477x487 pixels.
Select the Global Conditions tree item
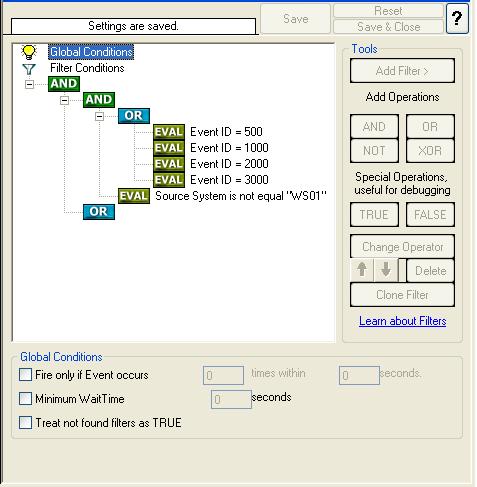pyautogui.click(x=91, y=52)
